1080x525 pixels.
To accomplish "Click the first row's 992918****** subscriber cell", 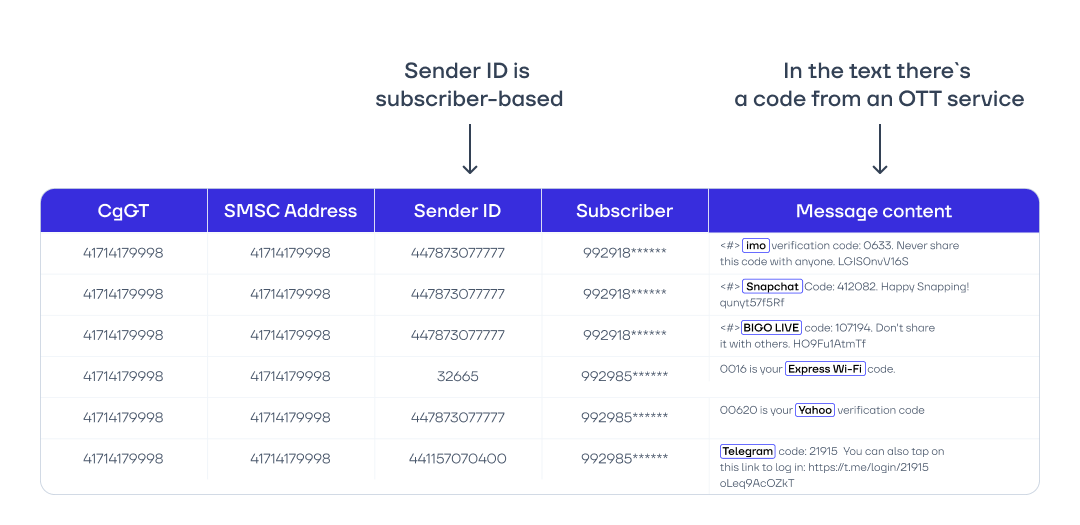I will pos(624,253).
